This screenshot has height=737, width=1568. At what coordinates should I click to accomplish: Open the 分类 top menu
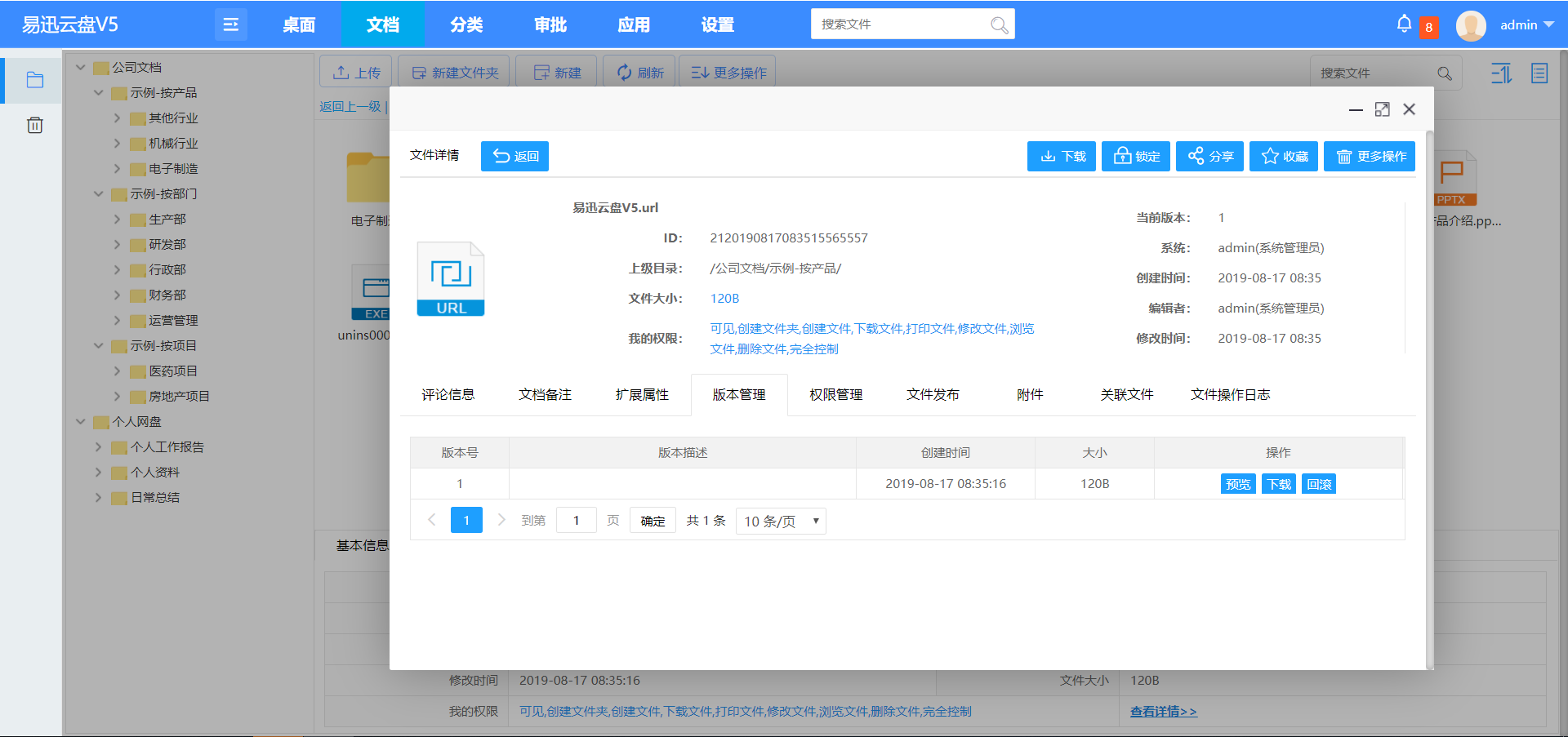[466, 24]
